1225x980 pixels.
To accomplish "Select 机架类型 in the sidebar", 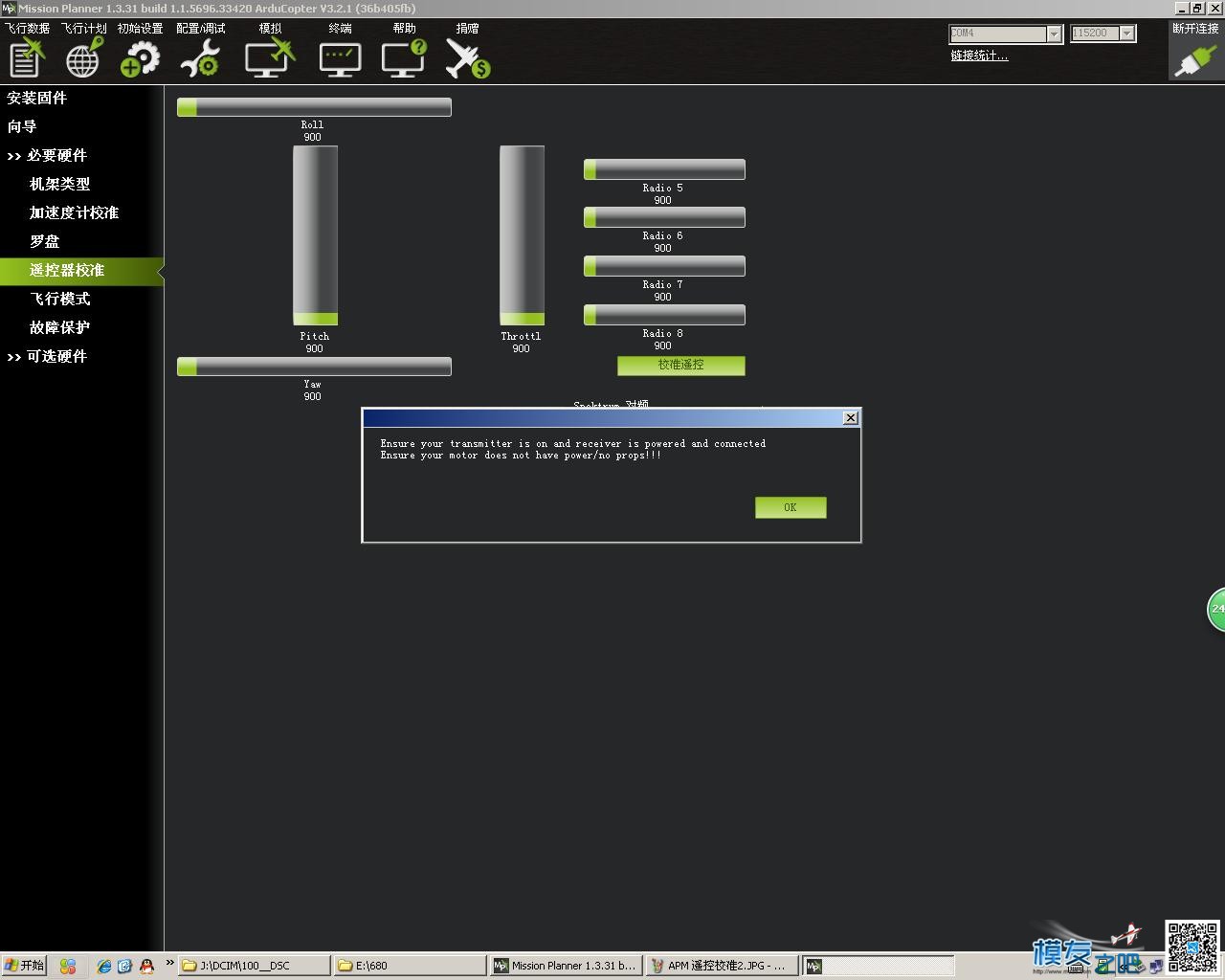I will pyautogui.click(x=59, y=184).
